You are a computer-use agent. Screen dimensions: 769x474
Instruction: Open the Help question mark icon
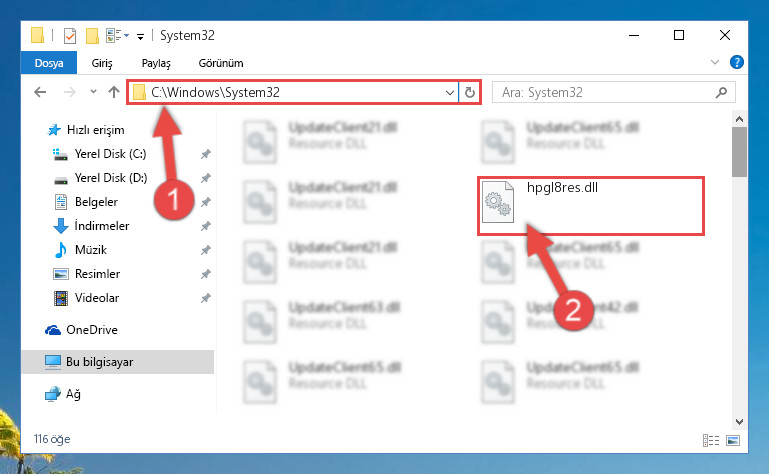click(737, 62)
